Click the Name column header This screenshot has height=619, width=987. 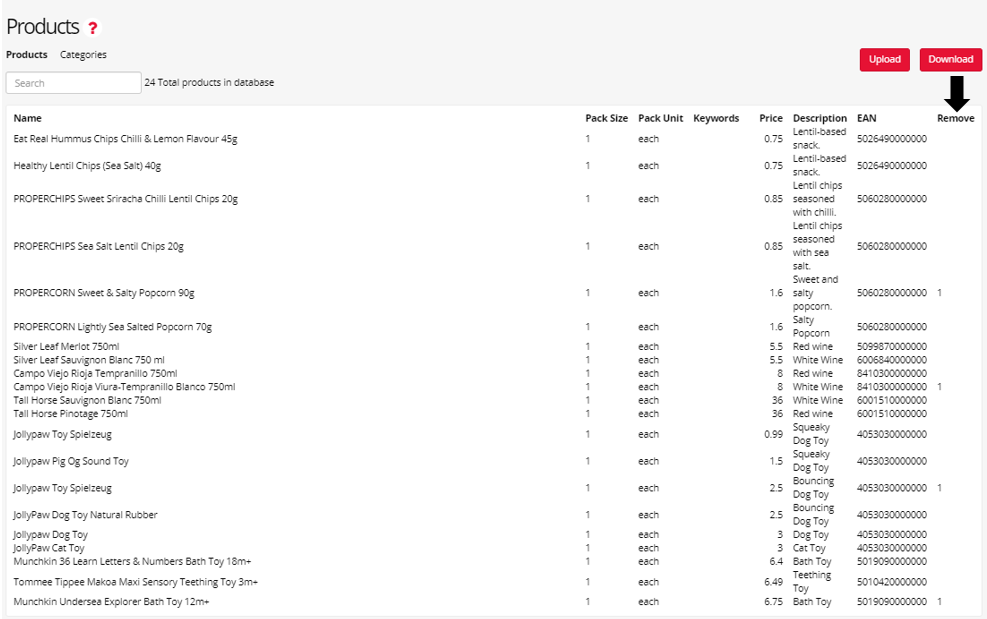pyautogui.click(x=28, y=118)
